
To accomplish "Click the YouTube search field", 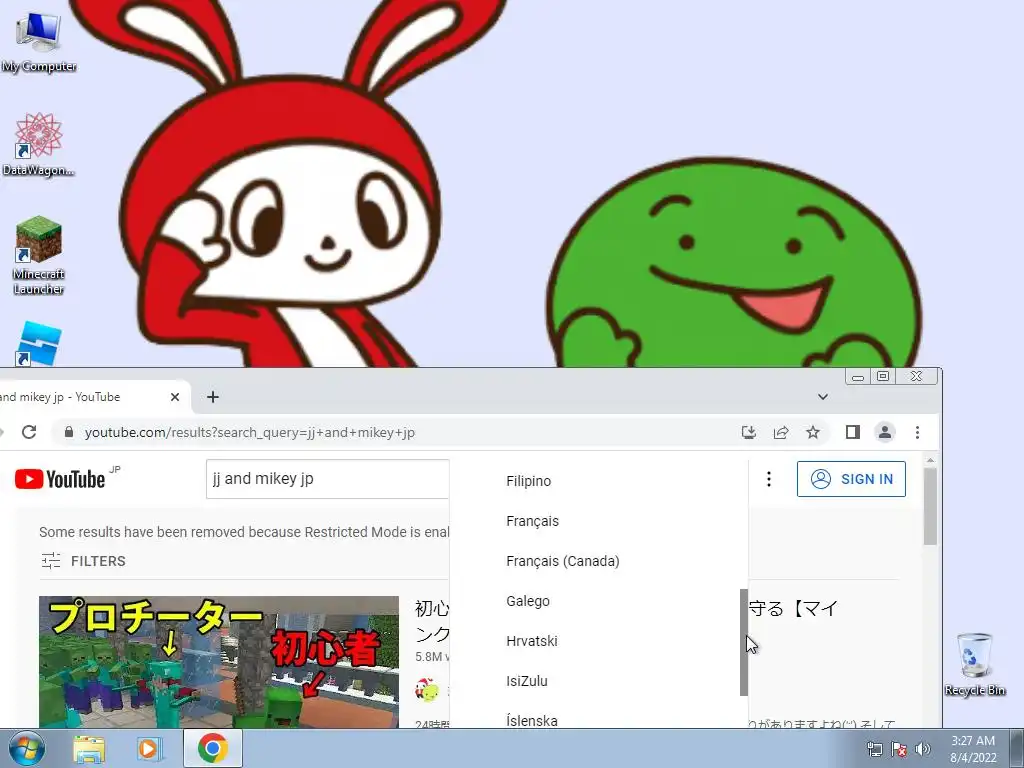I will click(327, 479).
